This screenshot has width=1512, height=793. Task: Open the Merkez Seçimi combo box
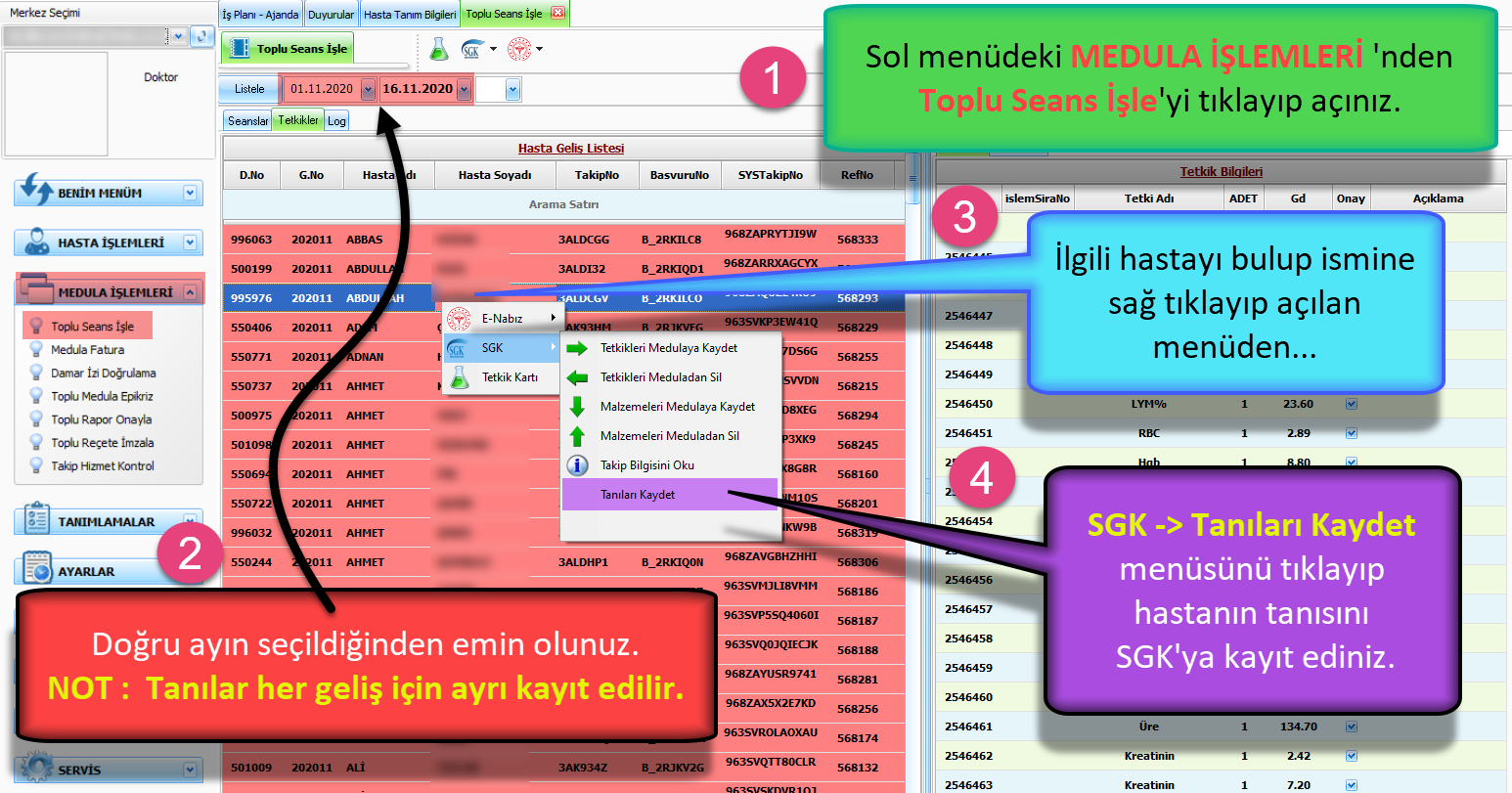178,36
